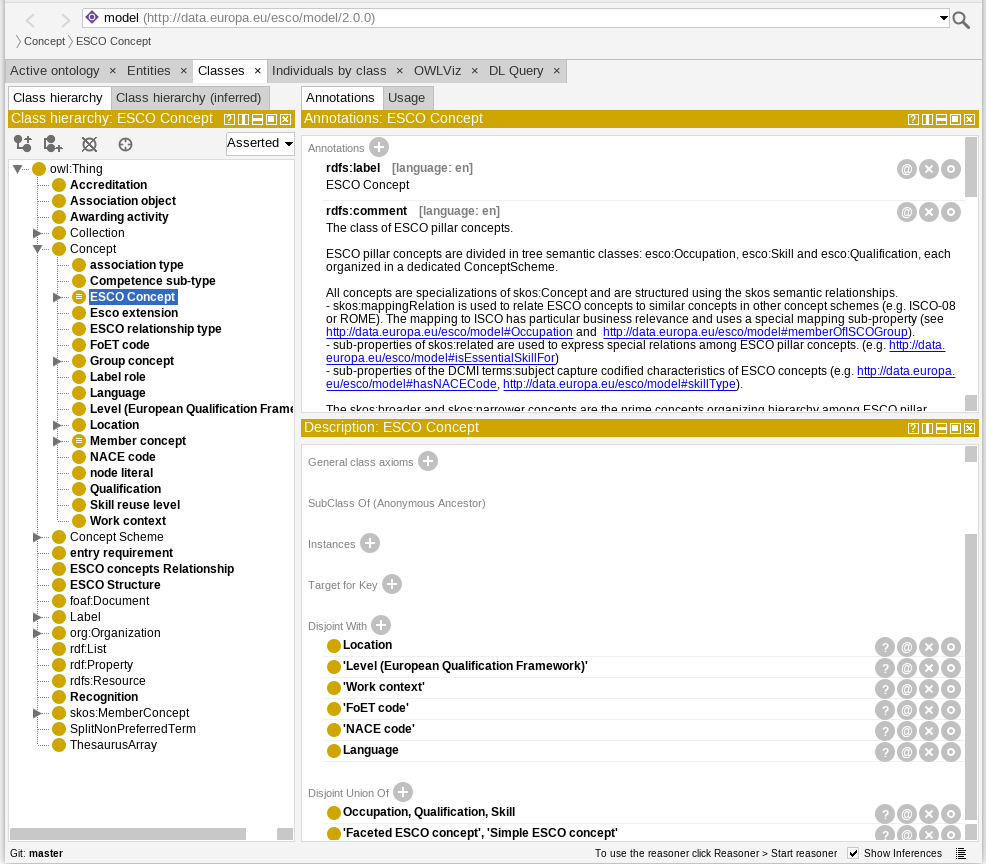Select skos:MemberConcept in class tree
This screenshot has height=864, width=986.
click(x=129, y=713)
